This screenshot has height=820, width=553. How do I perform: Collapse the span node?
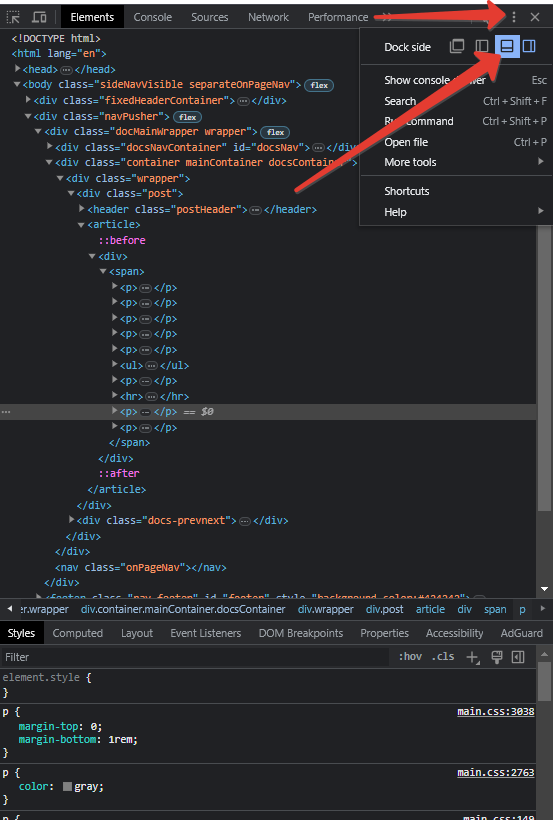coord(103,271)
